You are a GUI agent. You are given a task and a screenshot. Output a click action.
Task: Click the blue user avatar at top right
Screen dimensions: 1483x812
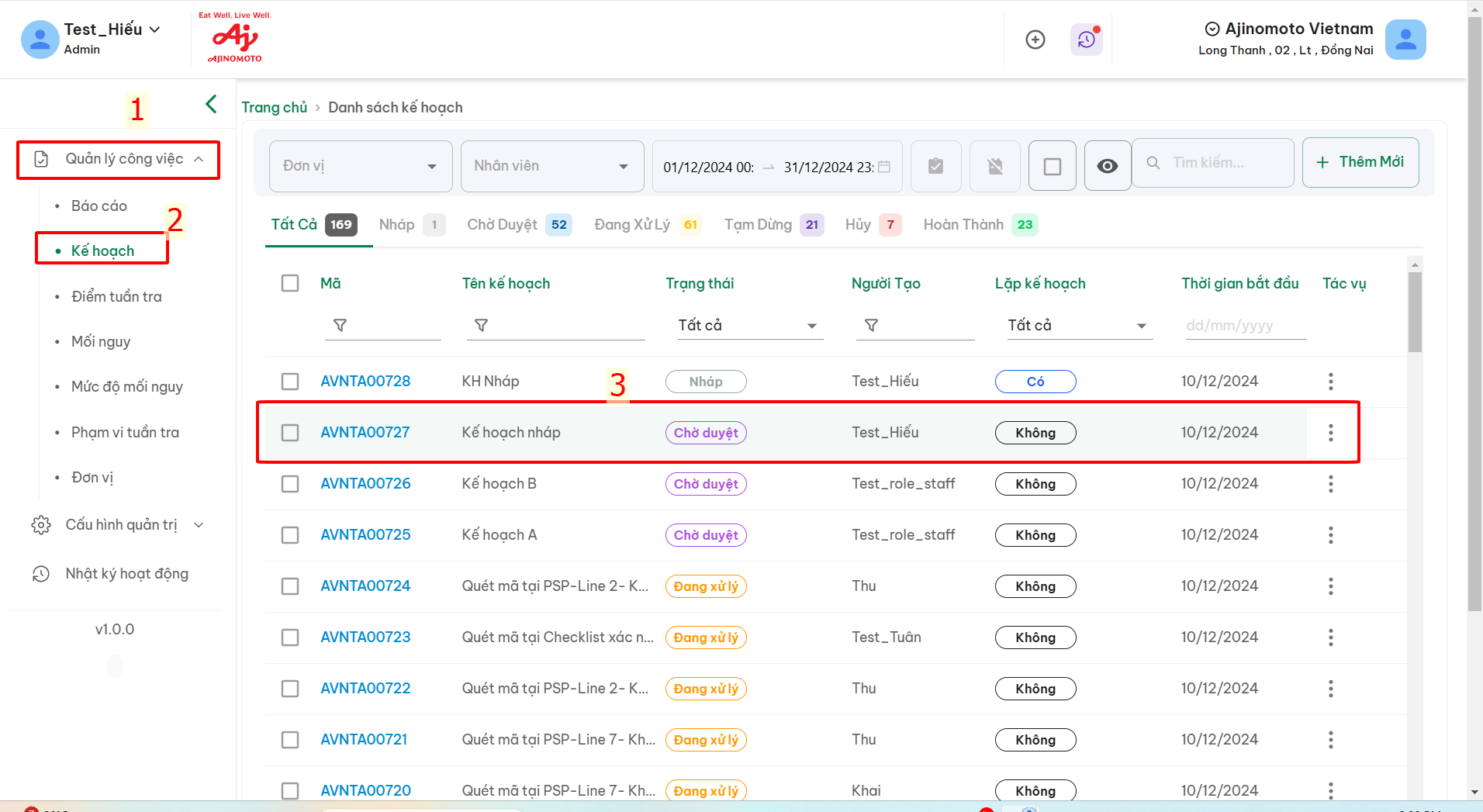click(1405, 40)
